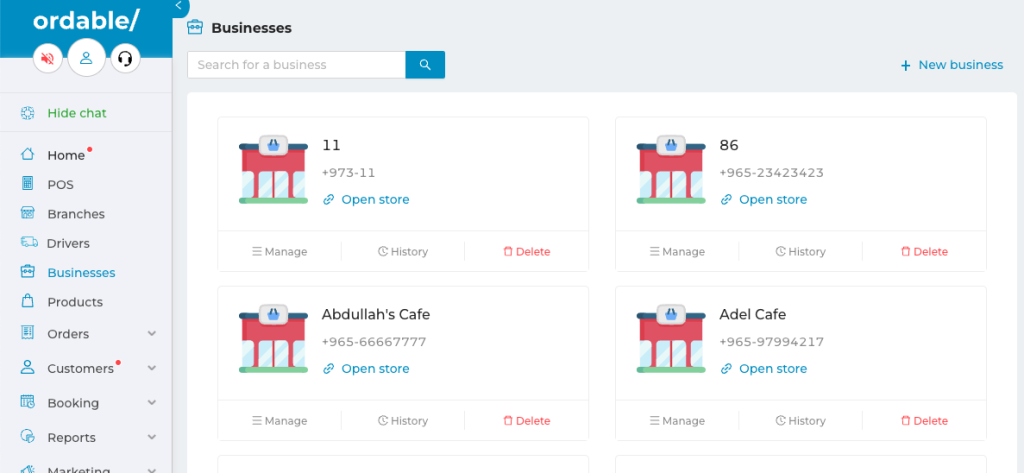The height and width of the screenshot is (473, 1024).
Task: Open Drivers from the sidebar
Action: coord(68,244)
